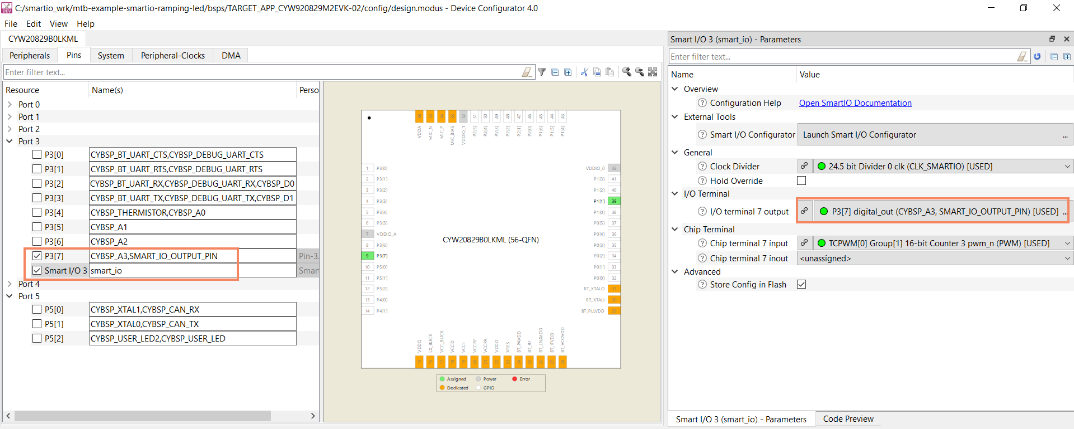The image size is (1074, 429).
Task: Click the help icon beside Hold Override
Action: pos(702,180)
